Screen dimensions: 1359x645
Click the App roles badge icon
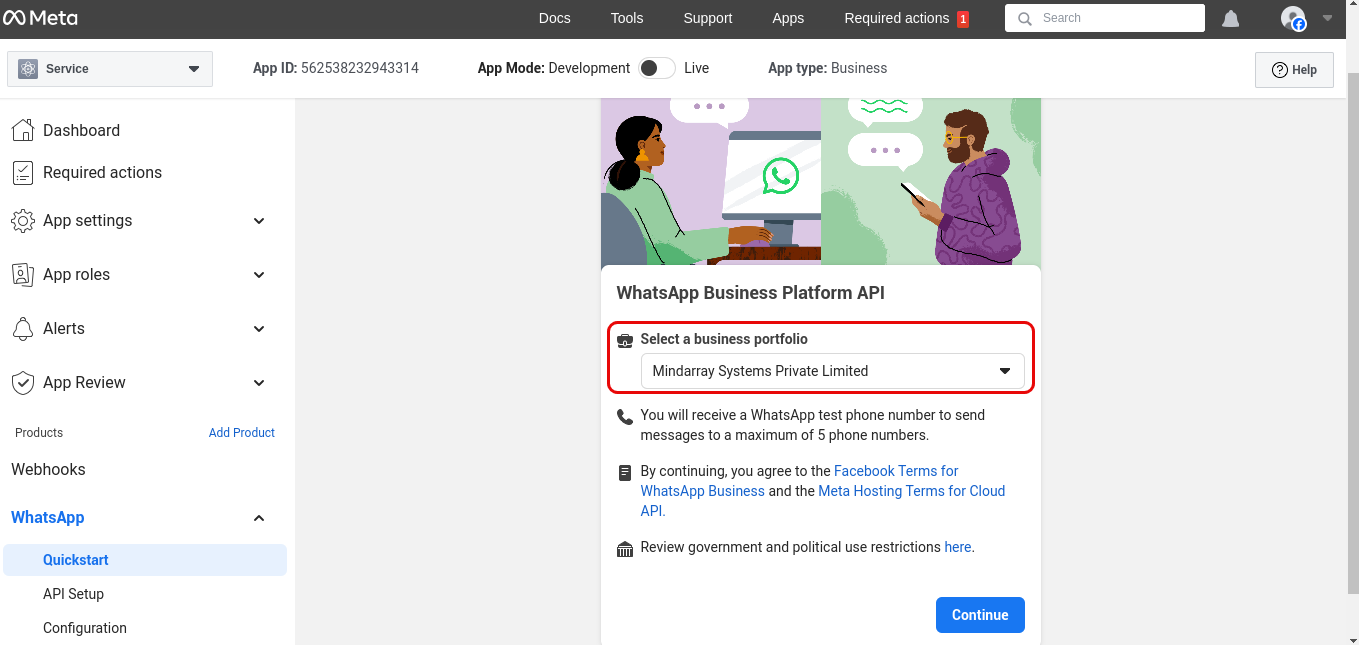tap(22, 274)
